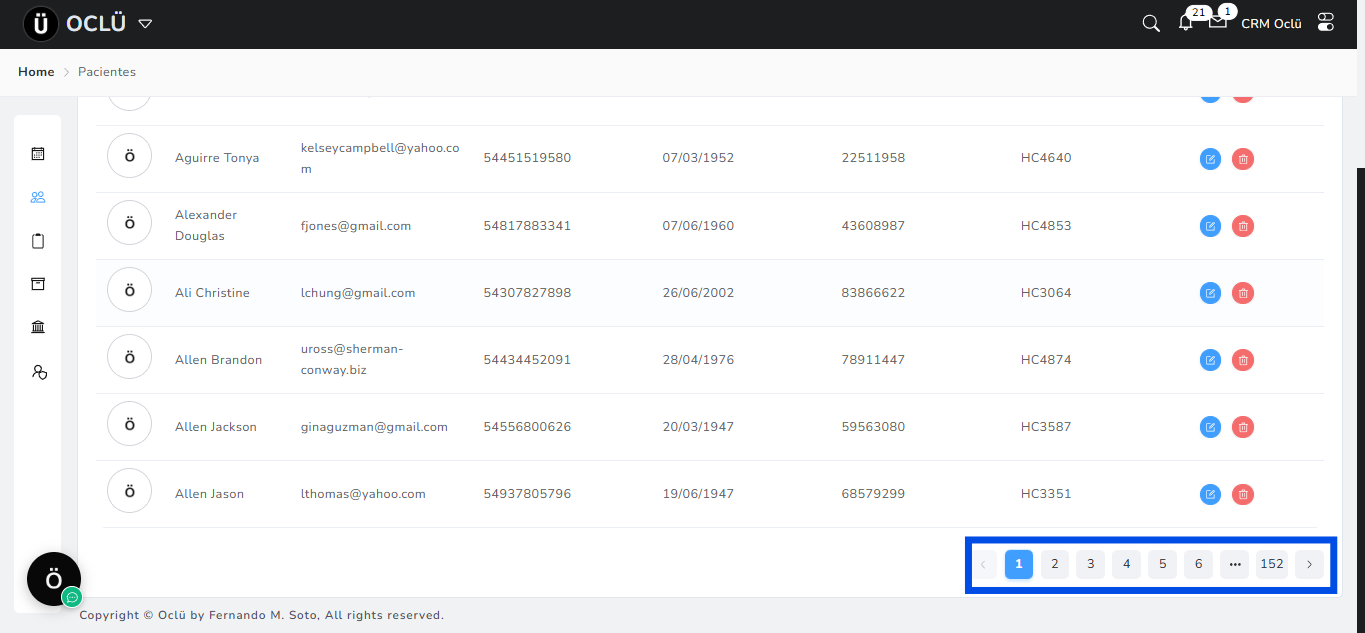The width and height of the screenshot is (1365, 633).
Task: Click email kelseycampbell@yahoo.com
Action: pos(380,158)
